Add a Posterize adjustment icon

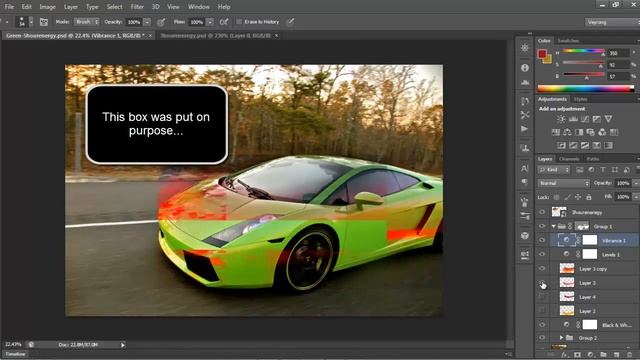pyautogui.click(x=573, y=145)
